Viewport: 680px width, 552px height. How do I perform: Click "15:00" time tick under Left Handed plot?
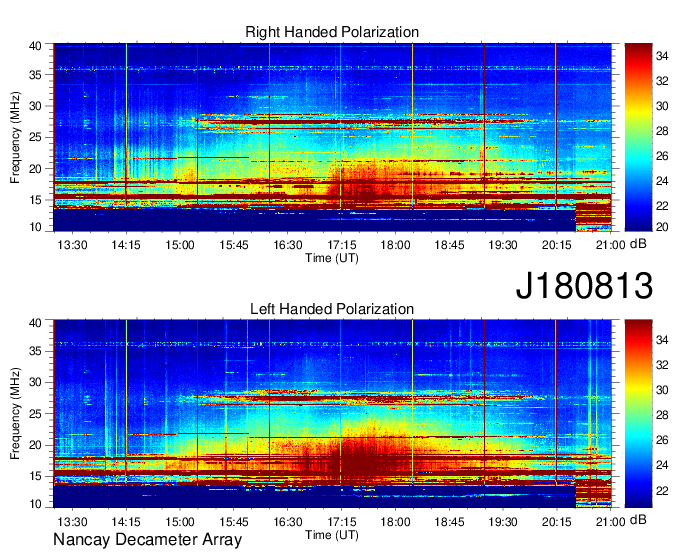pyautogui.click(x=180, y=521)
